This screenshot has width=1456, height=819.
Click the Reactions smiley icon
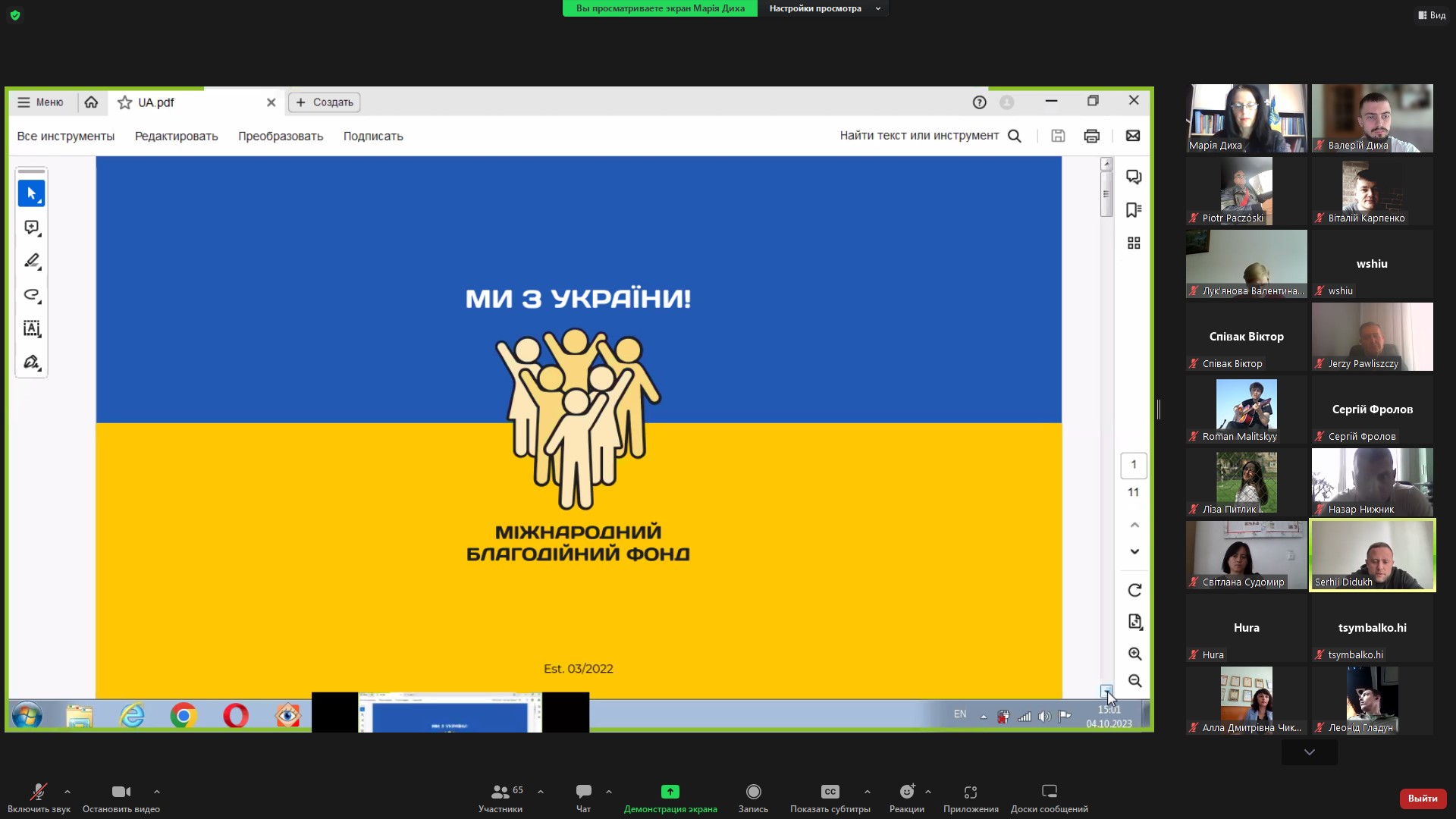pyautogui.click(x=906, y=792)
